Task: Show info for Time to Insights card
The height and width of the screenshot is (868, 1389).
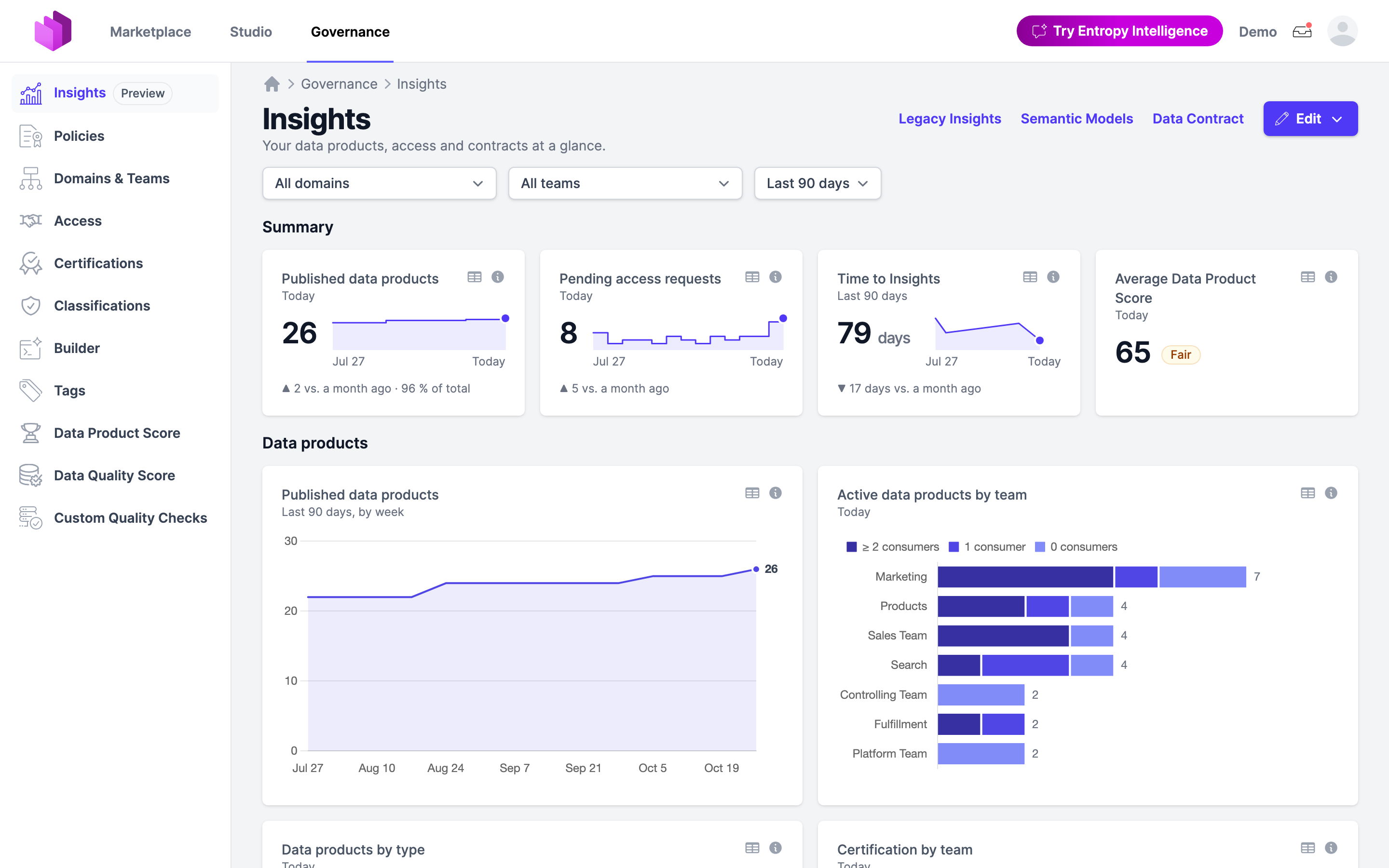Action: tap(1053, 277)
